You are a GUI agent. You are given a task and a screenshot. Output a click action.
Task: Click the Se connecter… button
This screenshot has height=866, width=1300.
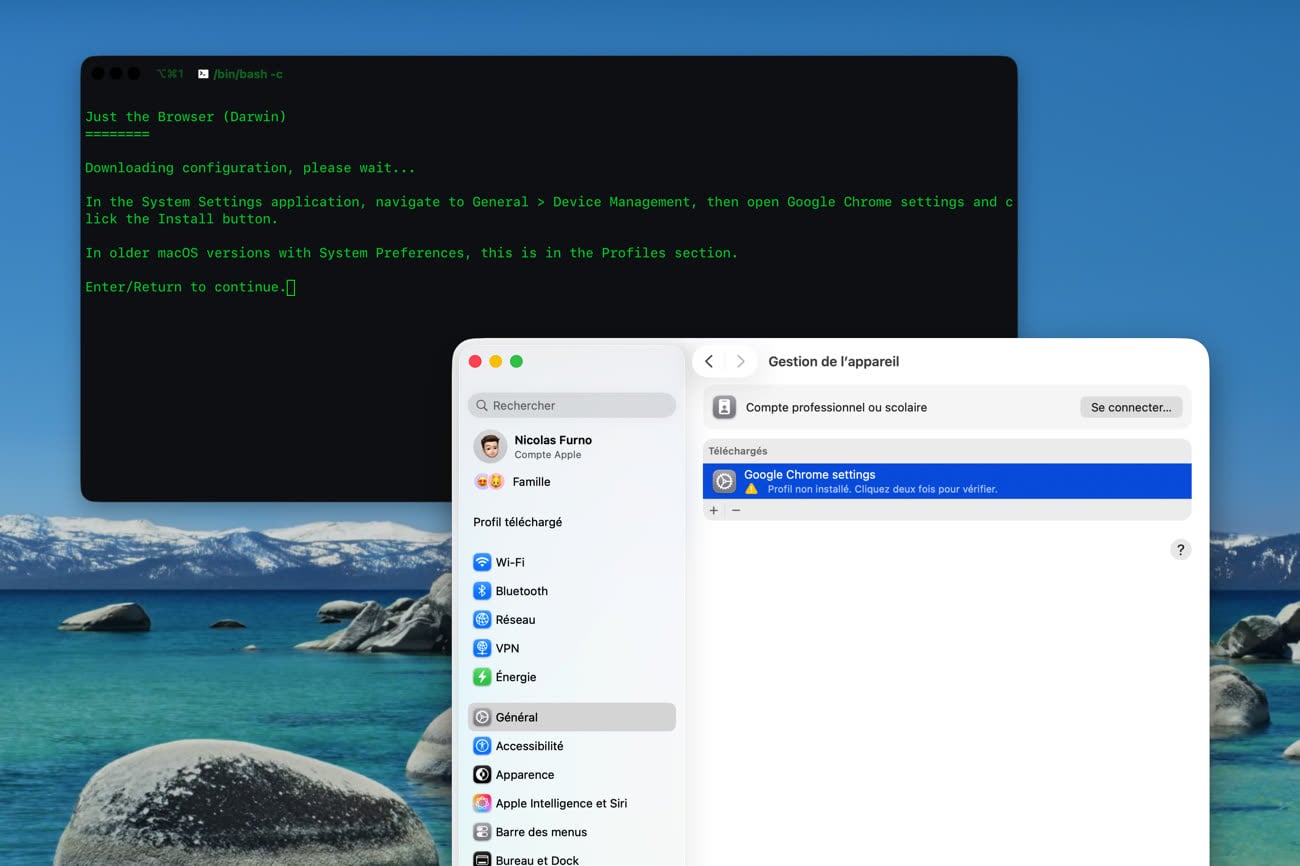click(1130, 407)
